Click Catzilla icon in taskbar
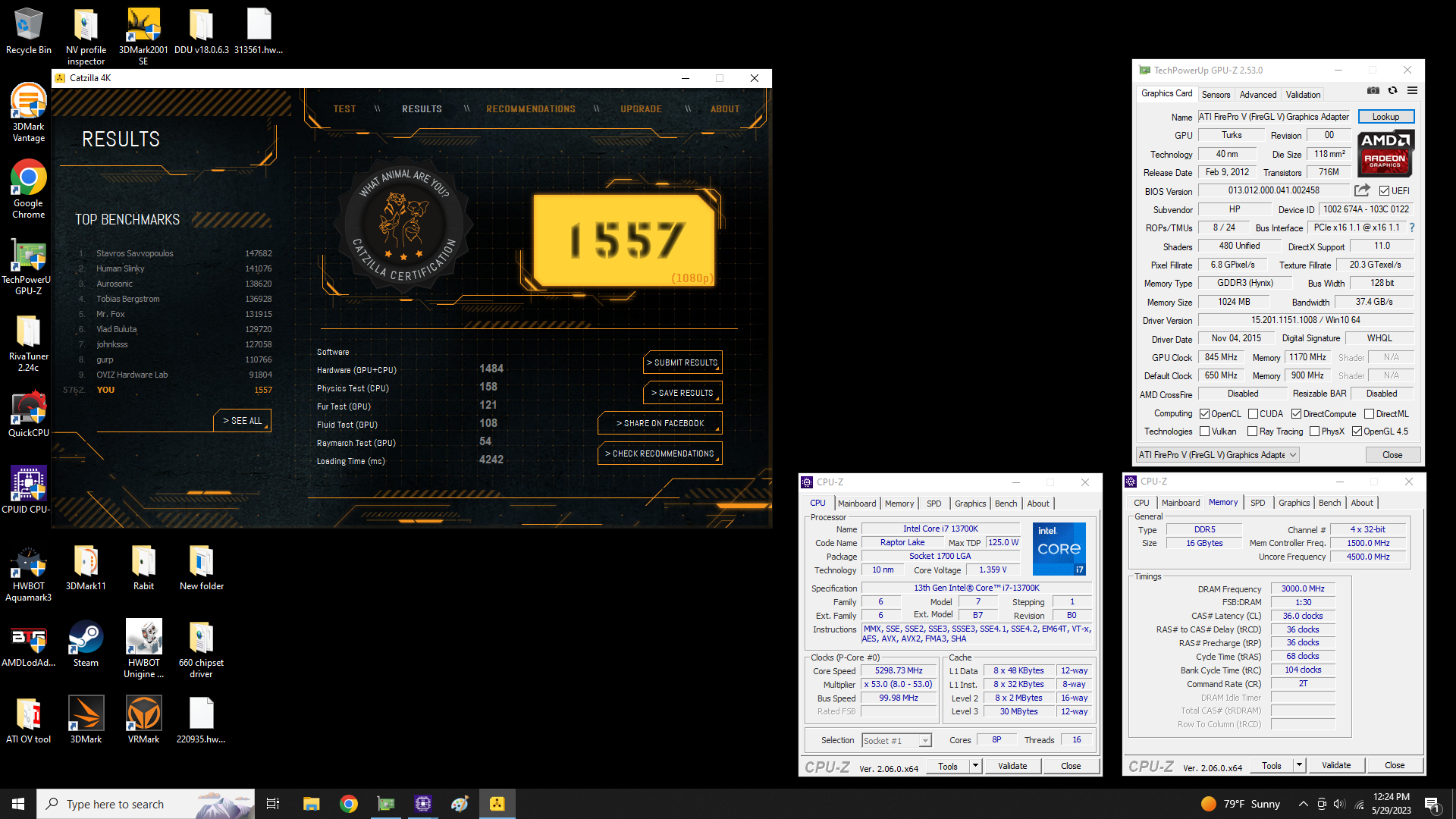The height and width of the screenshot is (819, 1456). tap(497, 804)
